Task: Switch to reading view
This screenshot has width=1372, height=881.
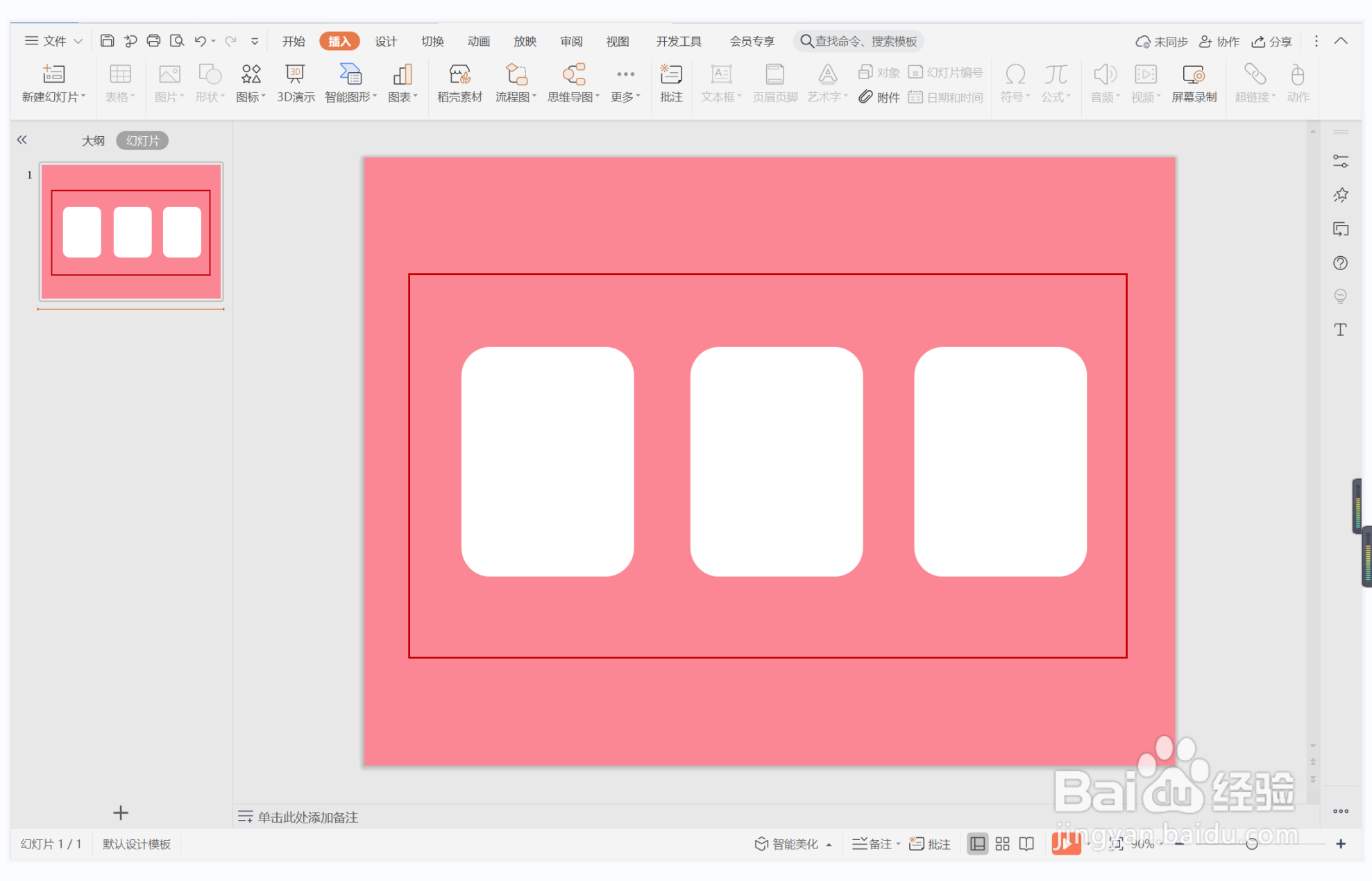Action: click(1026, 844)
